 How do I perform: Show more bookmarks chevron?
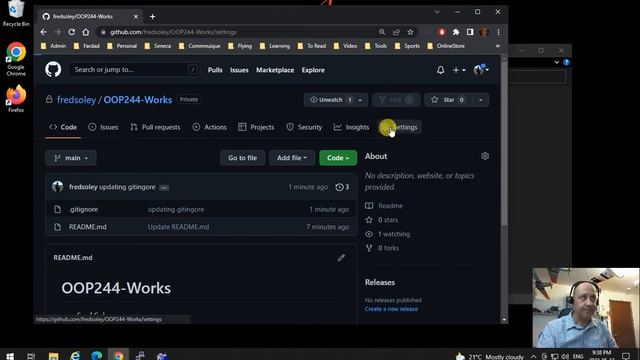[498, 46]
